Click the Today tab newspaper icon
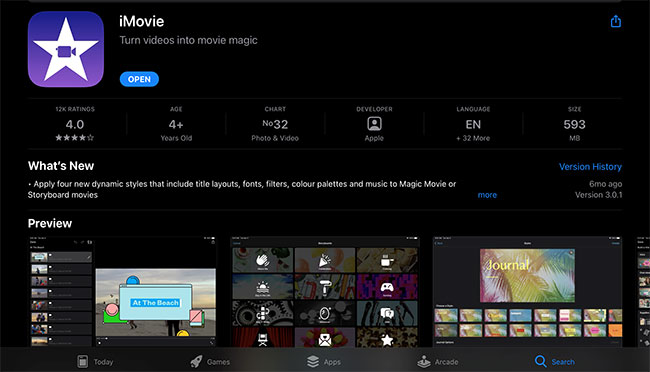650x372 pixels. 82,362
